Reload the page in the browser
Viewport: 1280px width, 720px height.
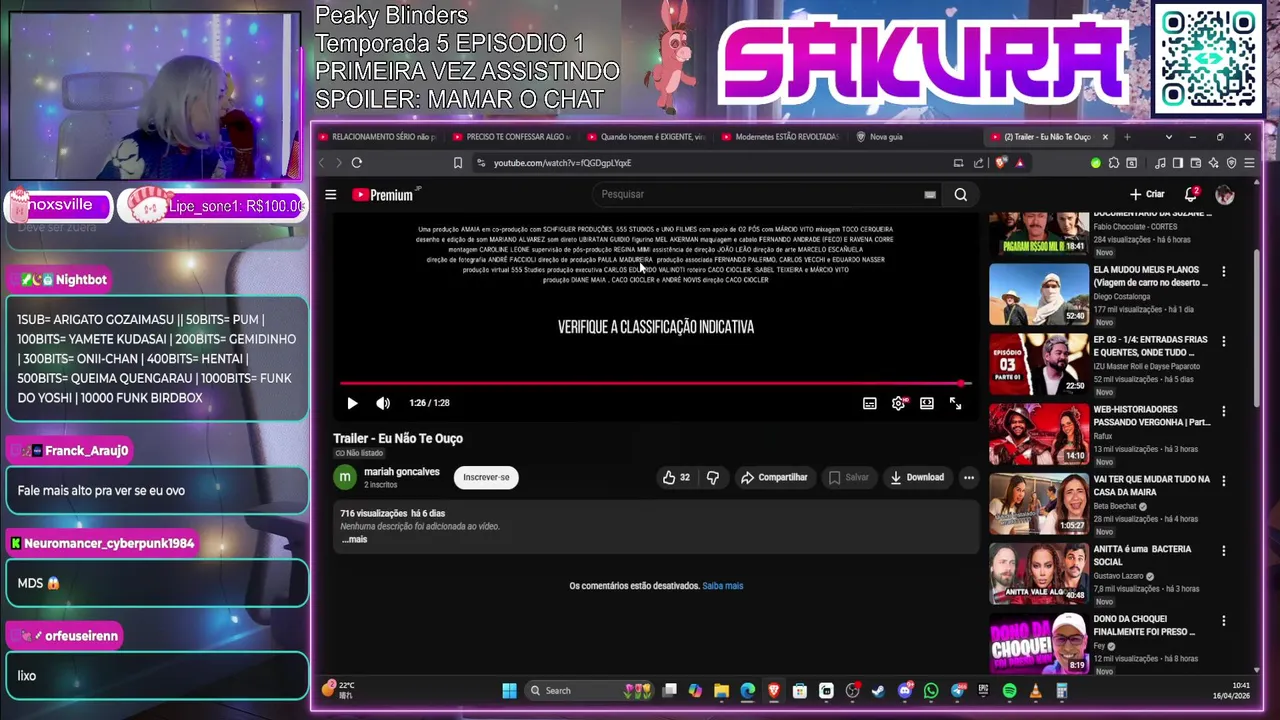click(x=357, y=163)
